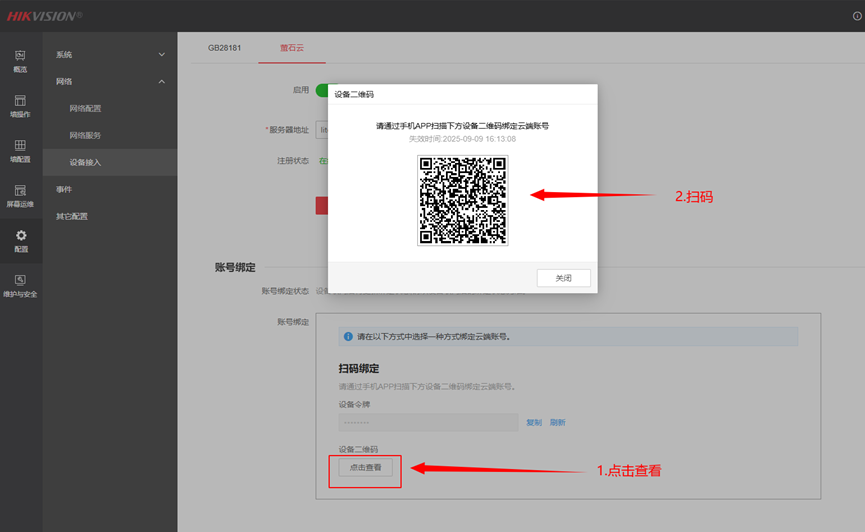This screenshot has width=865, height=532.
Task: Switch to the GB28181 tab
Action: [225, 48]
